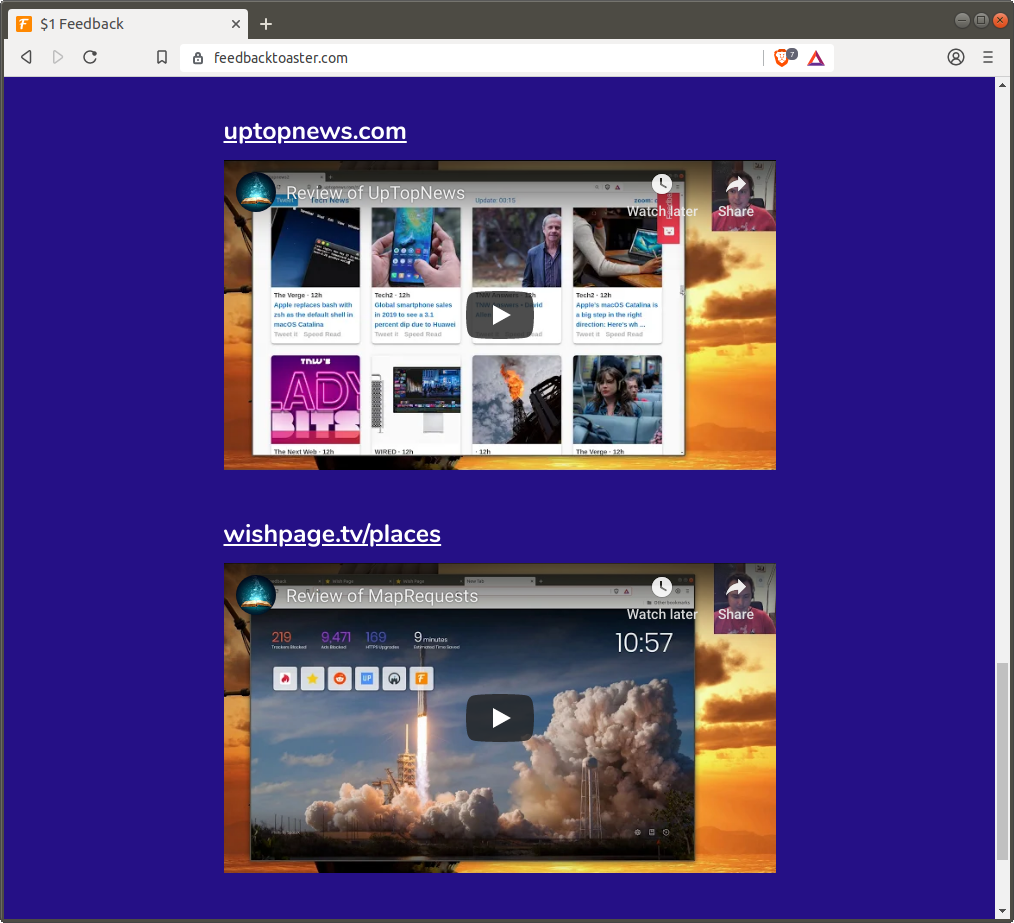1014x923 pixels.
Task: Open a new browser tab
Action: pos(266,24)
